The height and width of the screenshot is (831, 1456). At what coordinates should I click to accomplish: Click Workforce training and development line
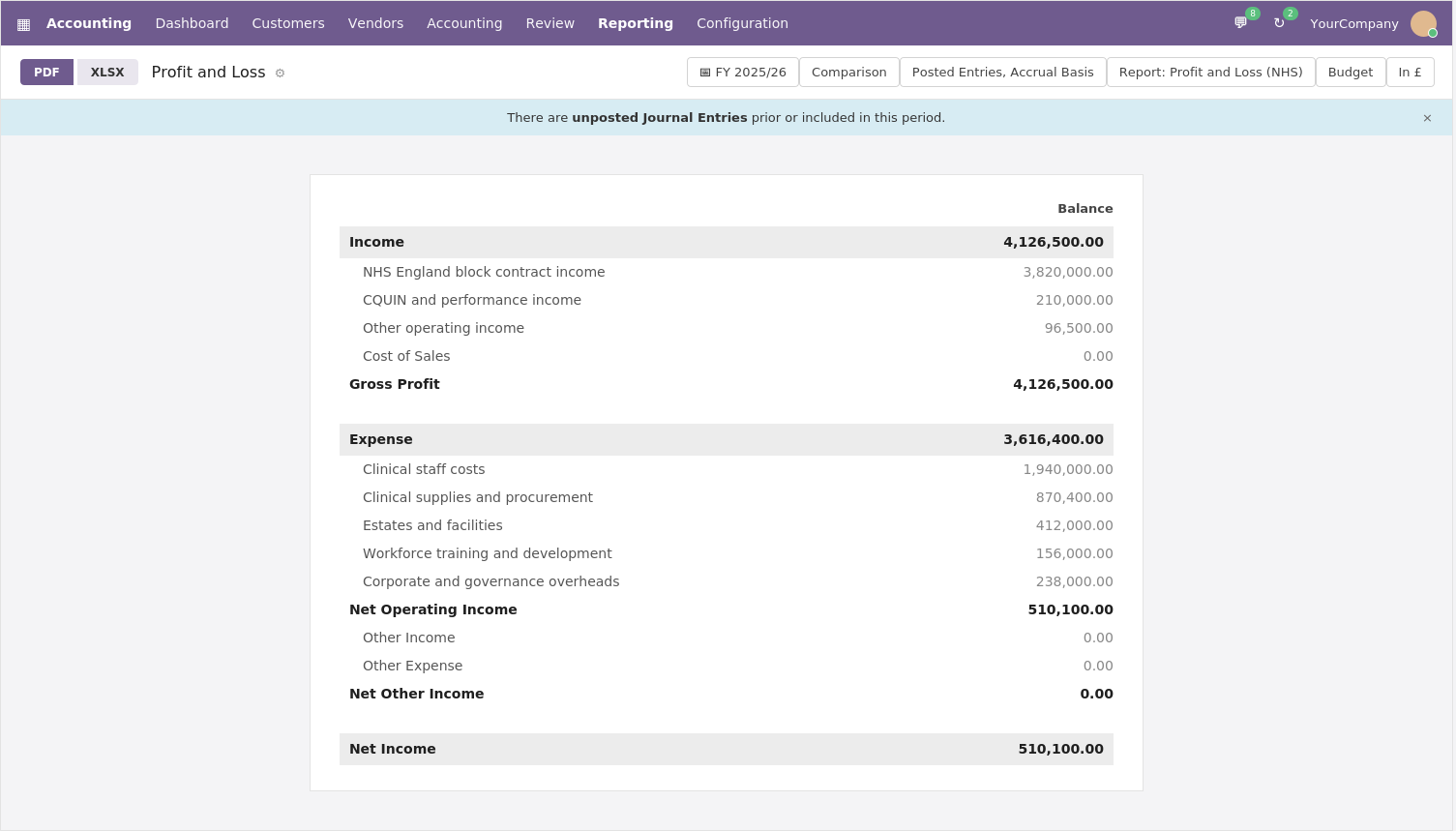[727, 553]
